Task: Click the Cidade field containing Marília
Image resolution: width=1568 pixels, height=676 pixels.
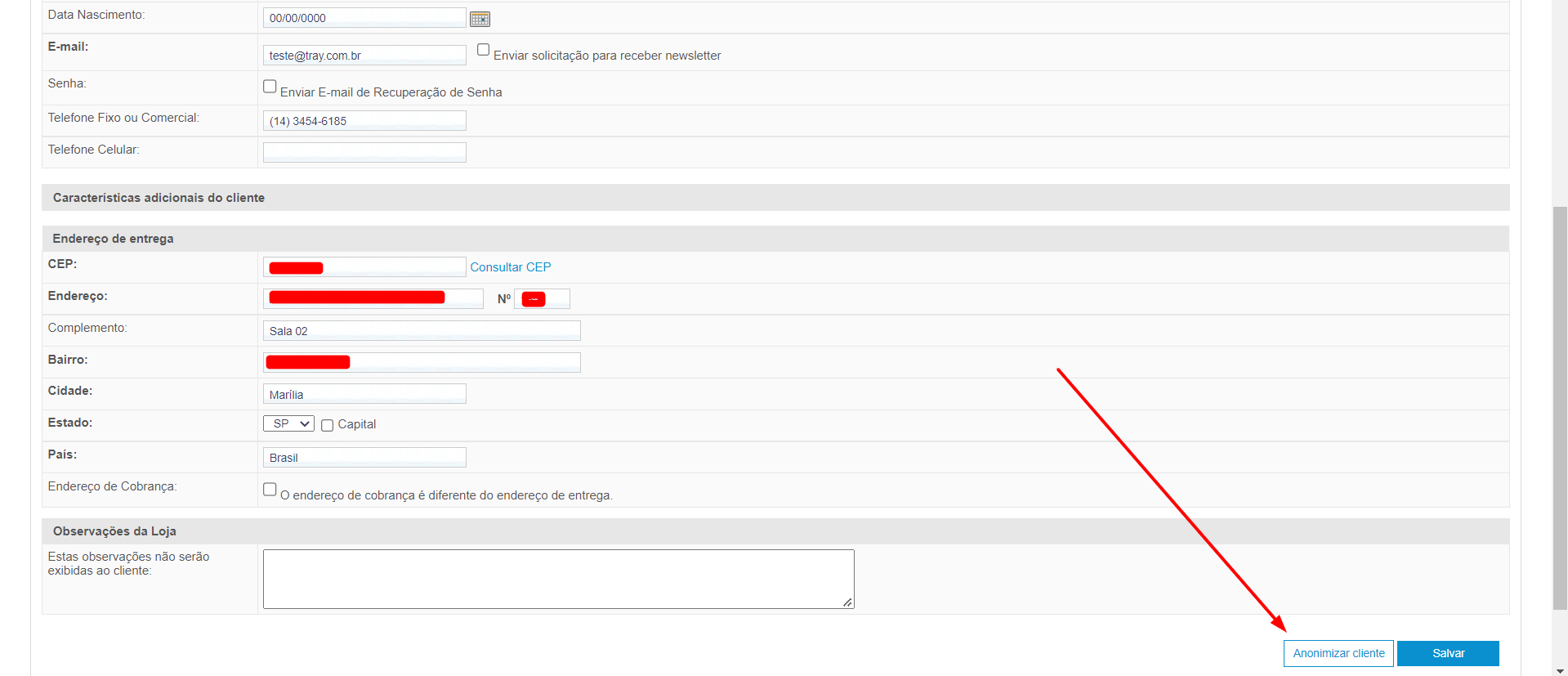Action: (364, 394)
